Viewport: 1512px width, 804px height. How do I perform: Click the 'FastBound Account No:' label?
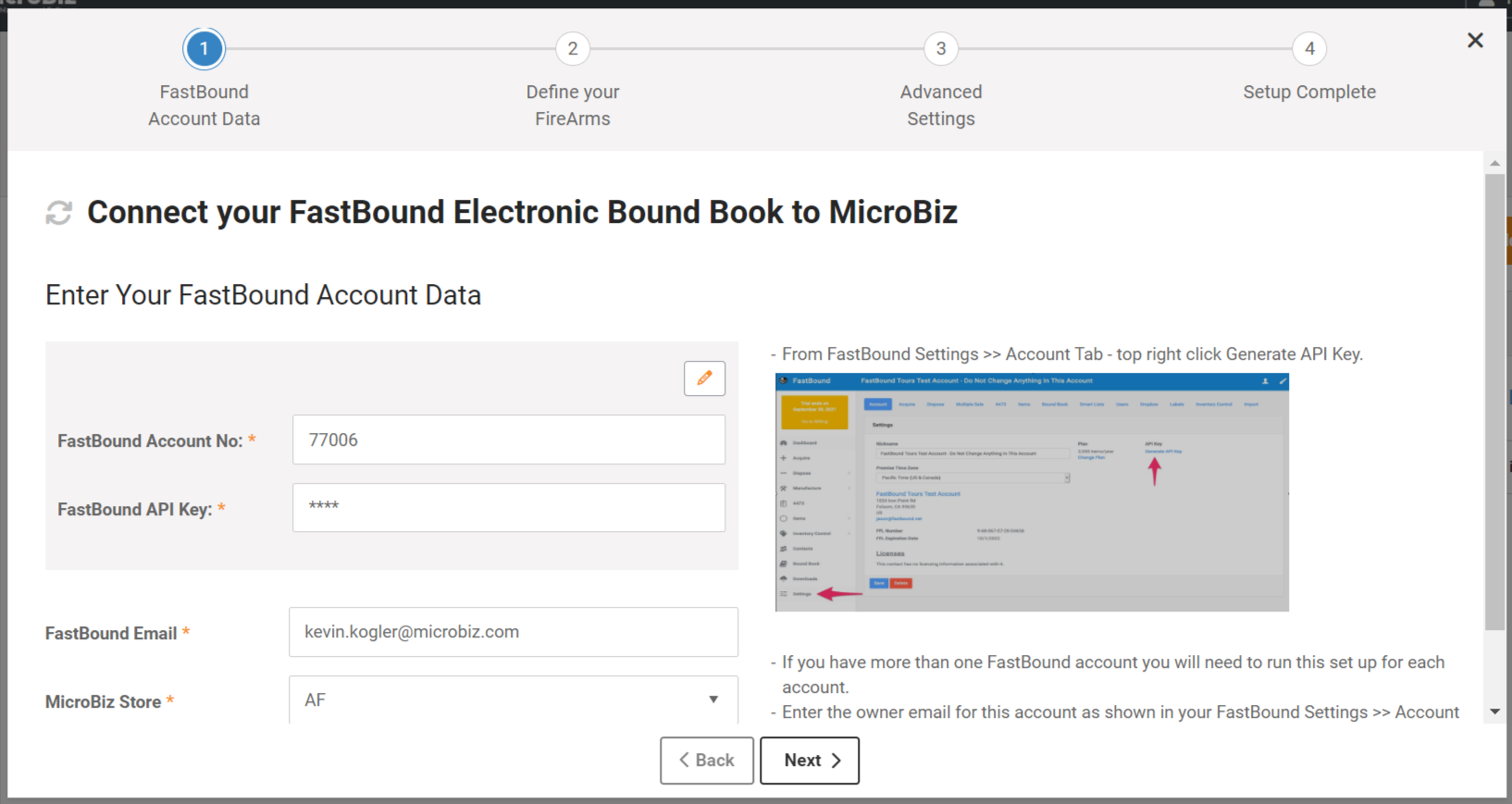(150, 441)
